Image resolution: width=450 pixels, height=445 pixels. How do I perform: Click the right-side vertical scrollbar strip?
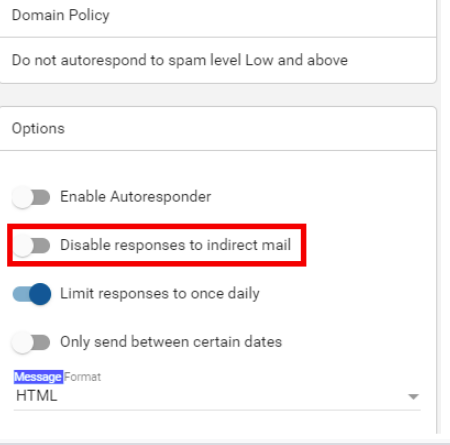(445, 217)
